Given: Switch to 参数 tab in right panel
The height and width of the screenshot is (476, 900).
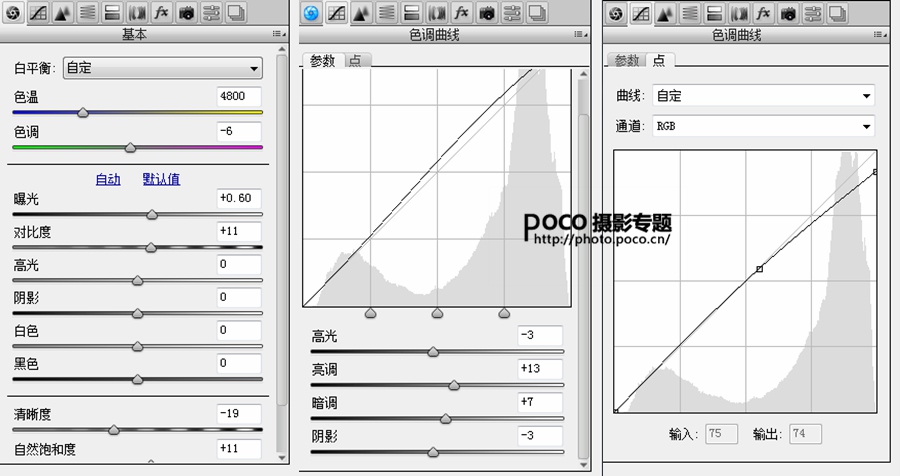Looking at the screenshot, I should (626, 60).
